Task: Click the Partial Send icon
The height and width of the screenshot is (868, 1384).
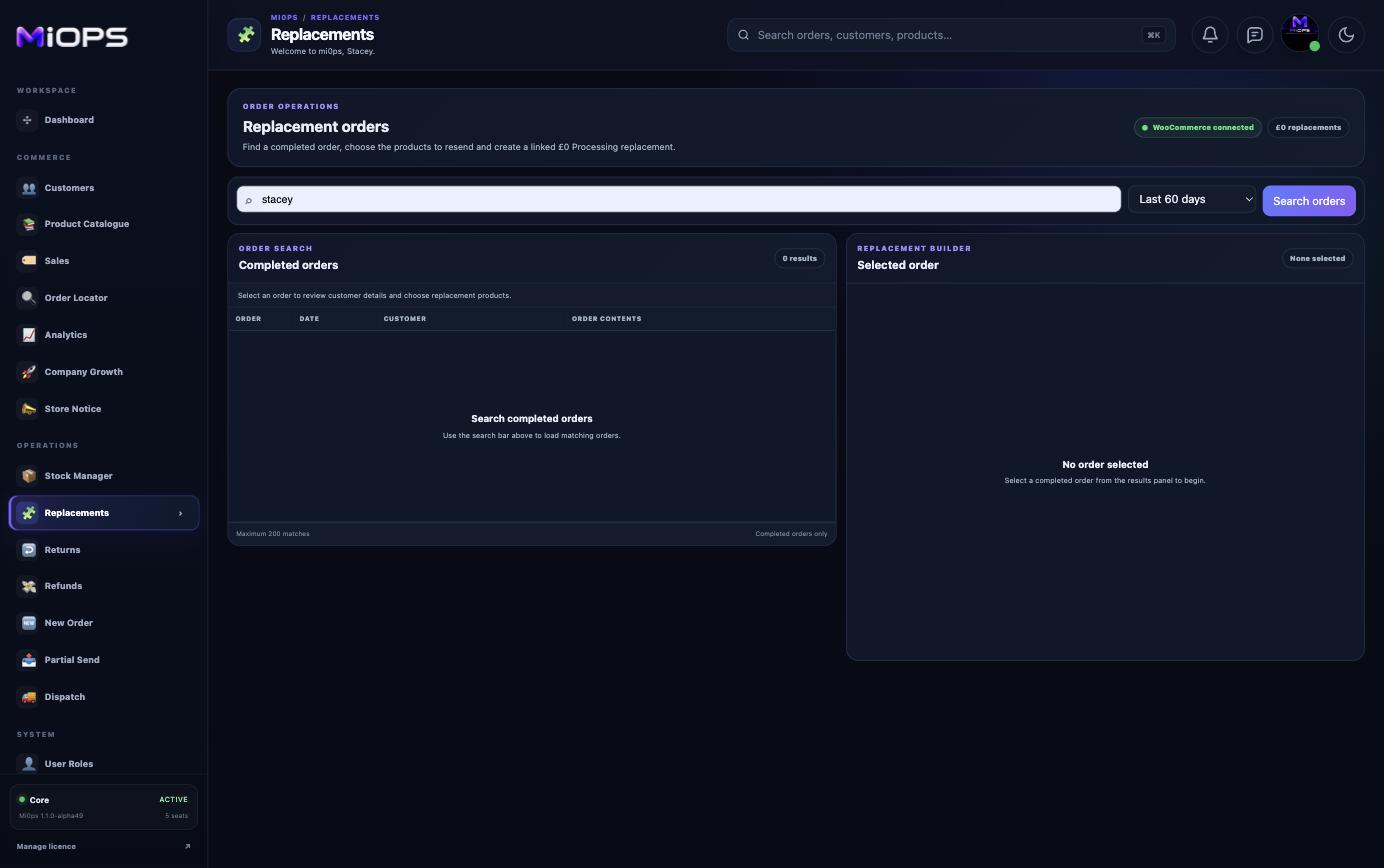Action: tap(28, 660)
